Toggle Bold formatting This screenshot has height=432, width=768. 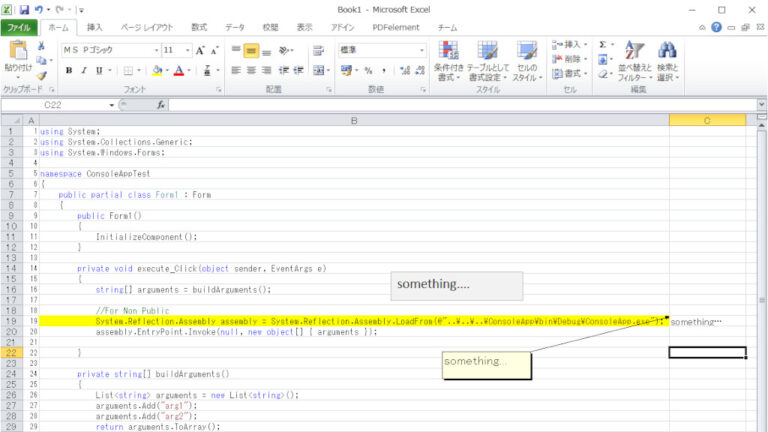click(69, 71)
